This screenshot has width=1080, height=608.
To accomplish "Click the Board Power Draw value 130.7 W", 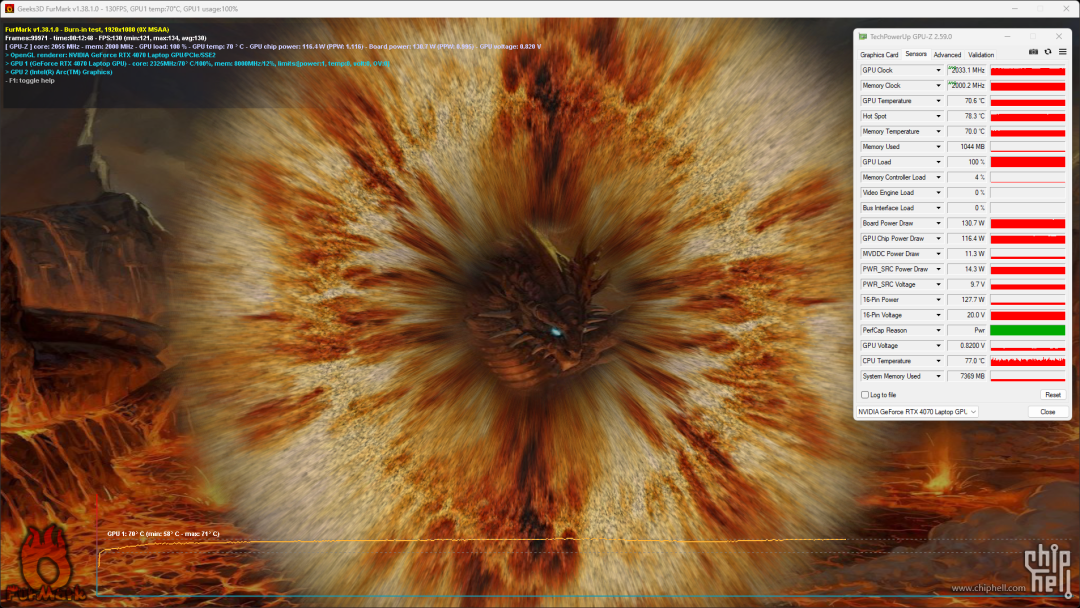I will coord(966,223).
